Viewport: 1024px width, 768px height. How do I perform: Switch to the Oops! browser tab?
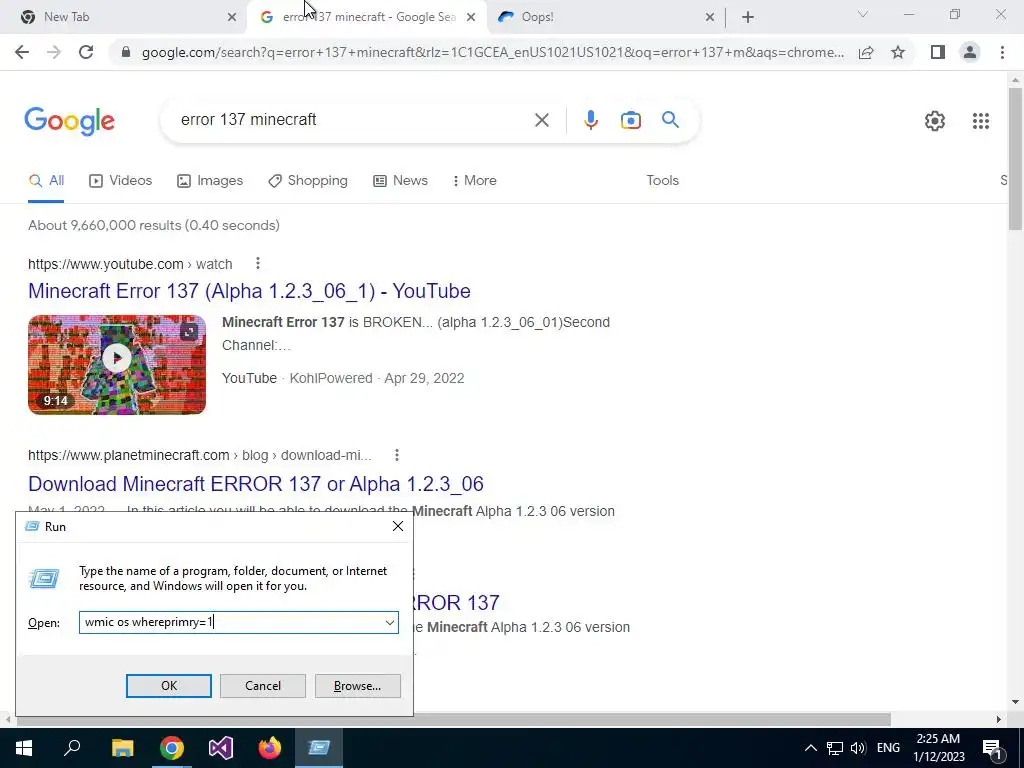tap(605, 17)
